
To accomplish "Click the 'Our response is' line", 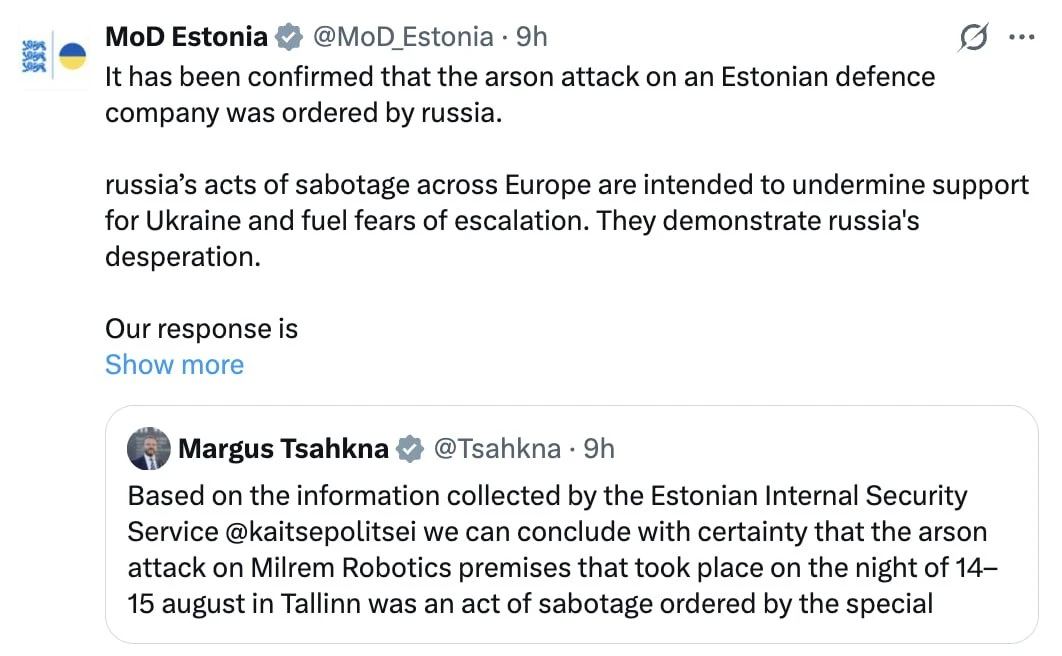I will (x=201, y=329).
